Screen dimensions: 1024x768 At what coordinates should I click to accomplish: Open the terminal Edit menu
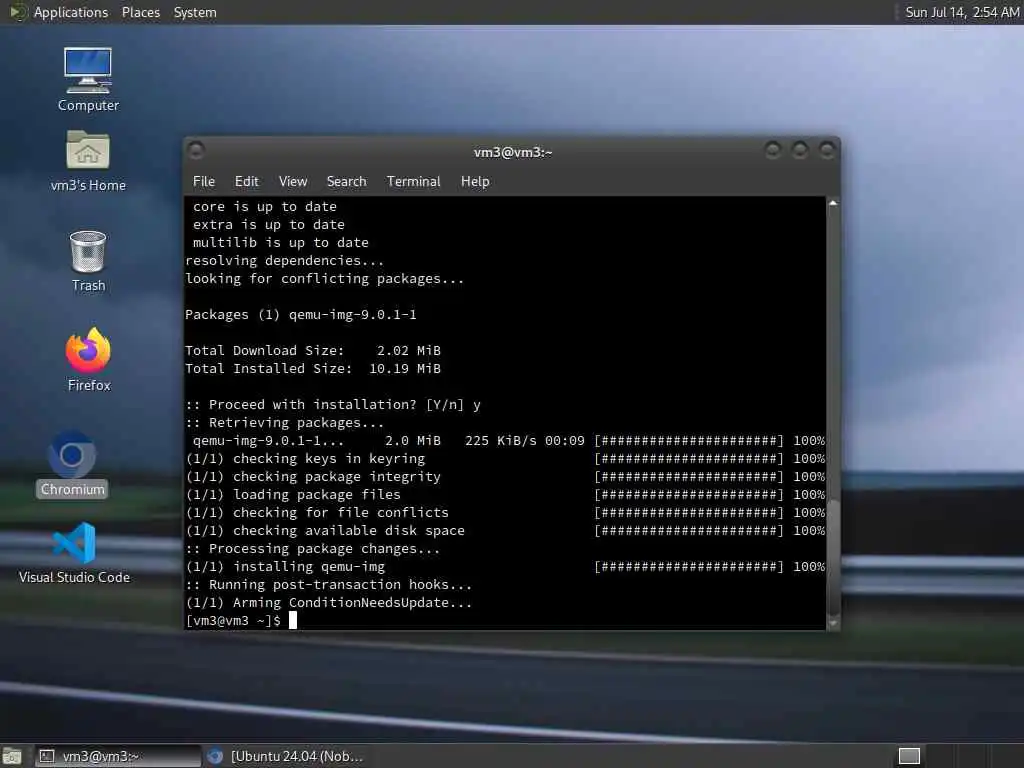(246, 182)
